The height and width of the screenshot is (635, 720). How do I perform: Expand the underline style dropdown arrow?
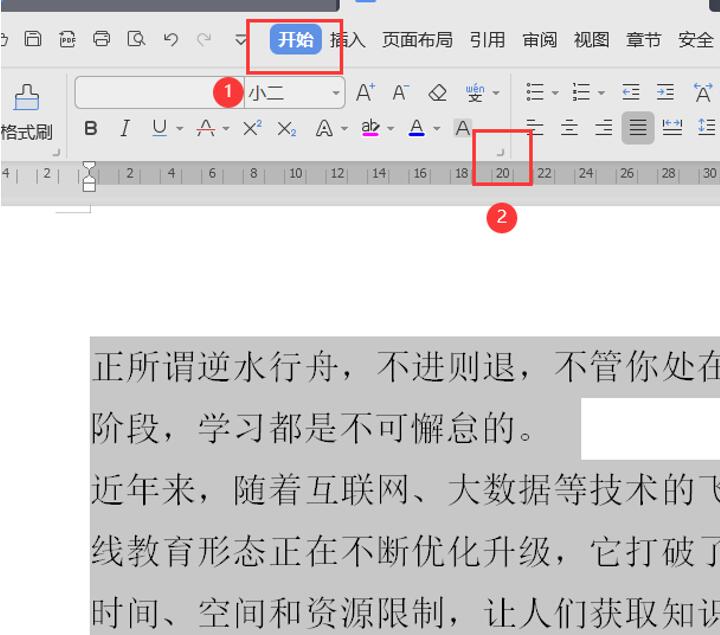[180, 129]
